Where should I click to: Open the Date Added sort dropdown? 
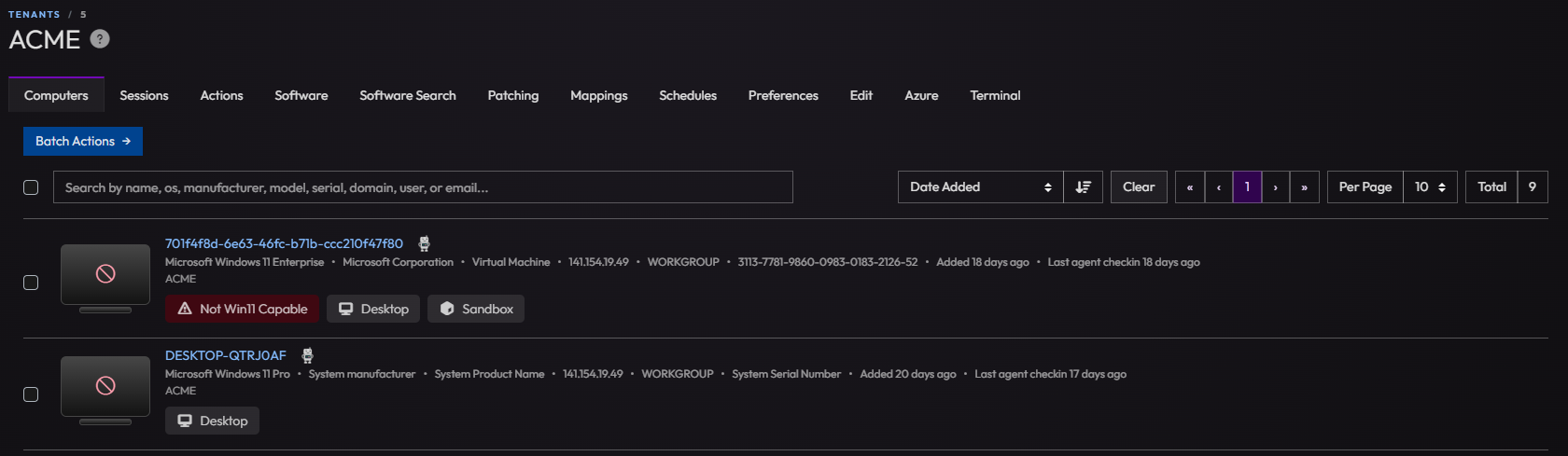pyautogui.click(x=980, y=187)
